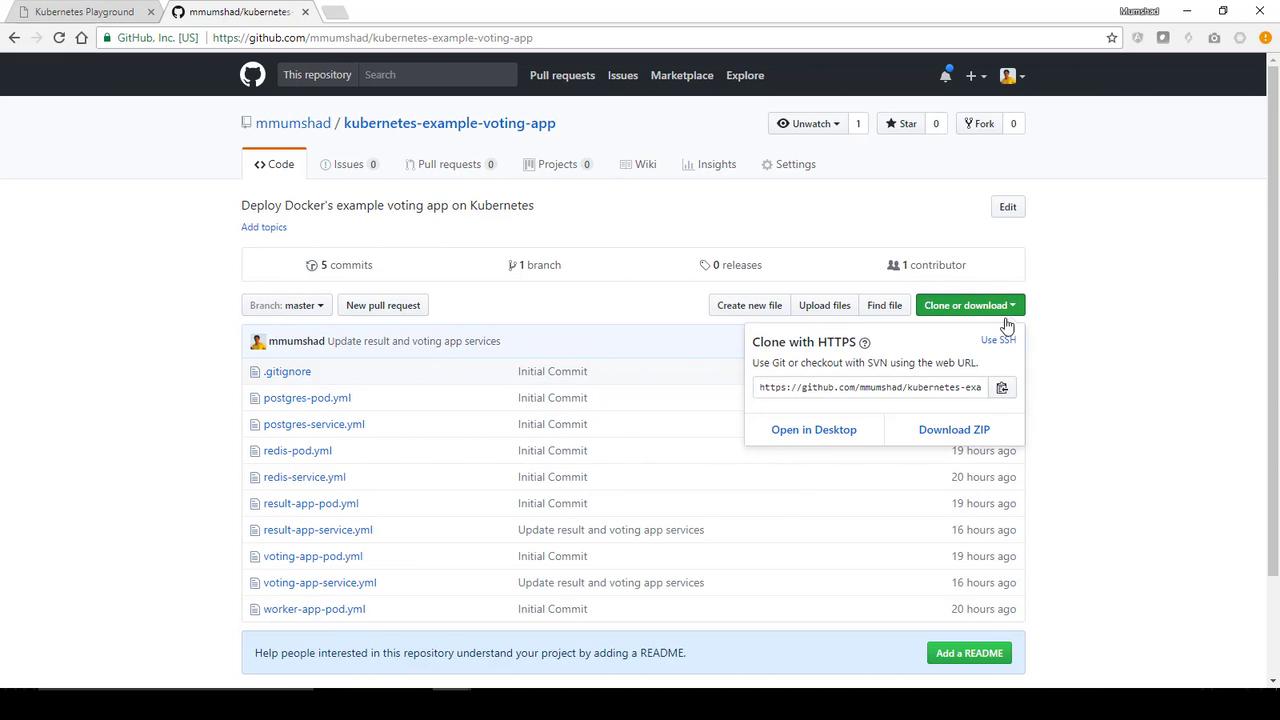Open Marketplace in top navigation
Viewport: 1280px width, 720px height.
point(682,75)
